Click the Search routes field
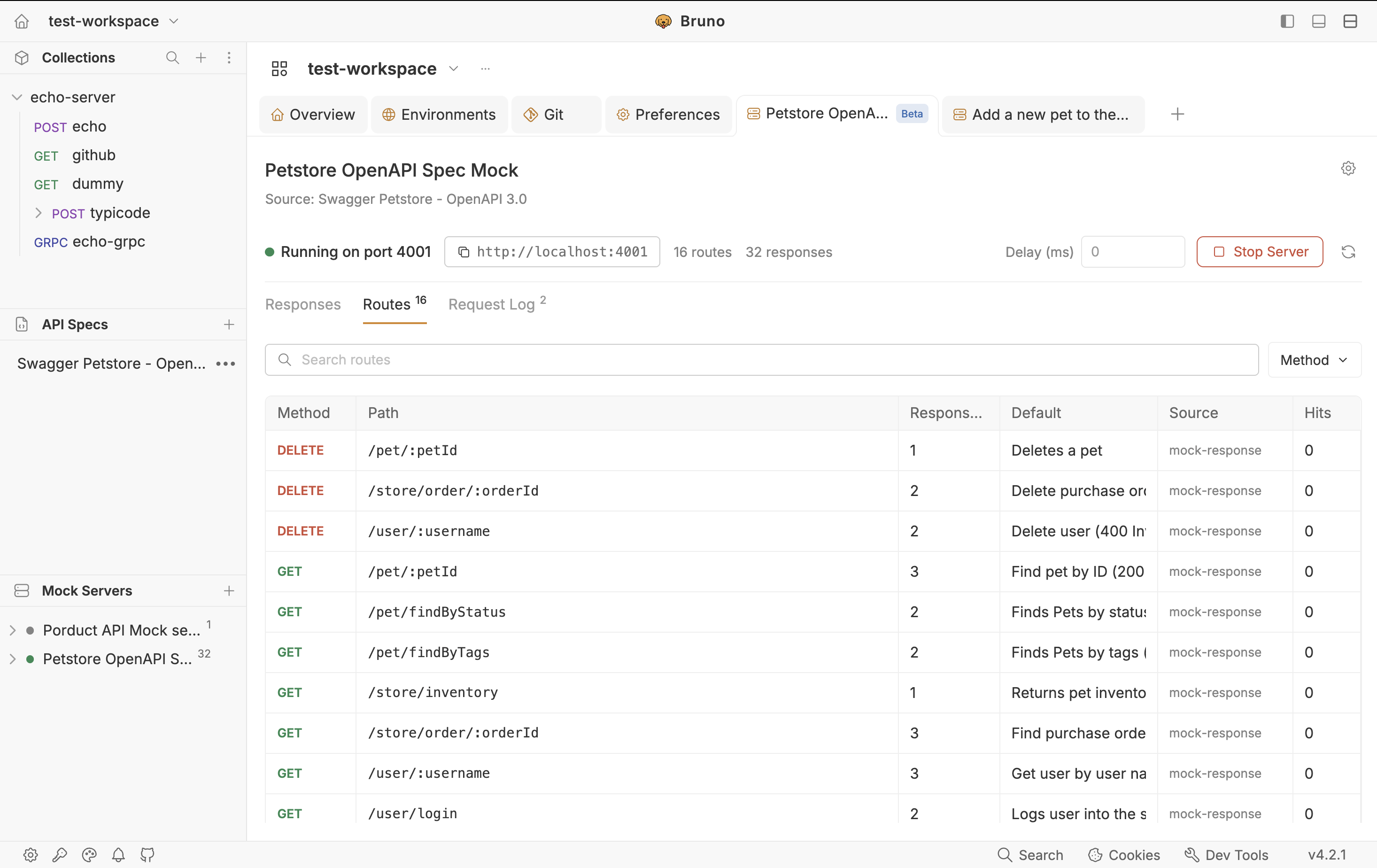The height and width of the screenshot is (868, 1377). click(761, 360)
